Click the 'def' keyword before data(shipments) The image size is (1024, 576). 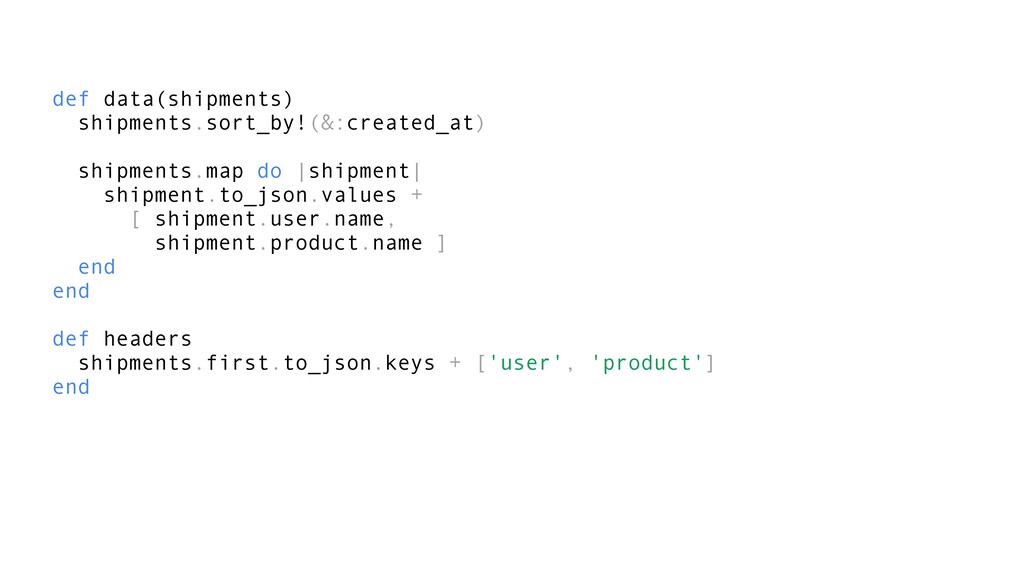[71, 99]
